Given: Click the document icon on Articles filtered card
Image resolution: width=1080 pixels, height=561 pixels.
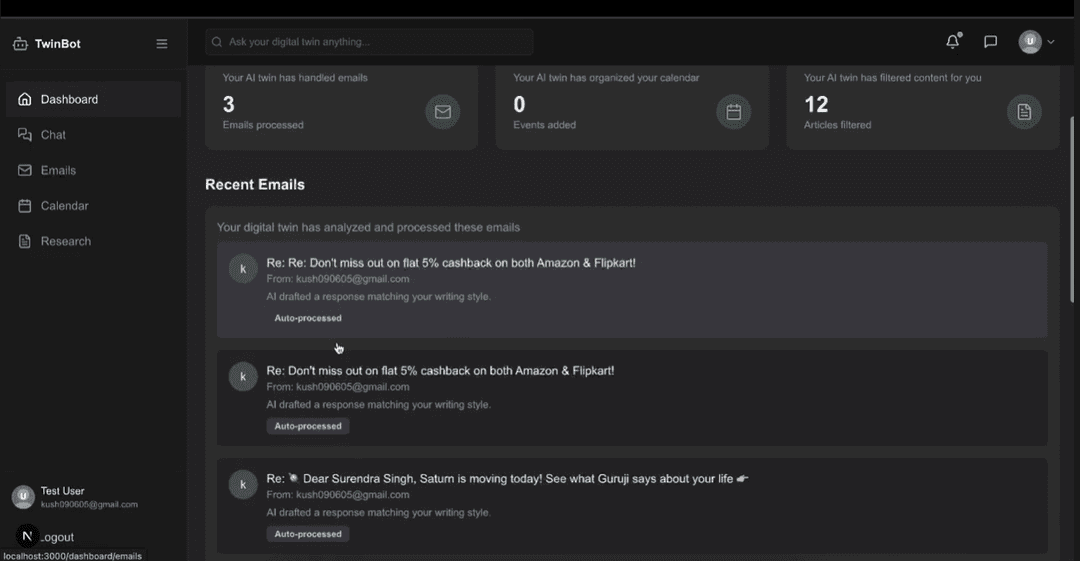Looking at the screenshot, I should point(1024,112).
